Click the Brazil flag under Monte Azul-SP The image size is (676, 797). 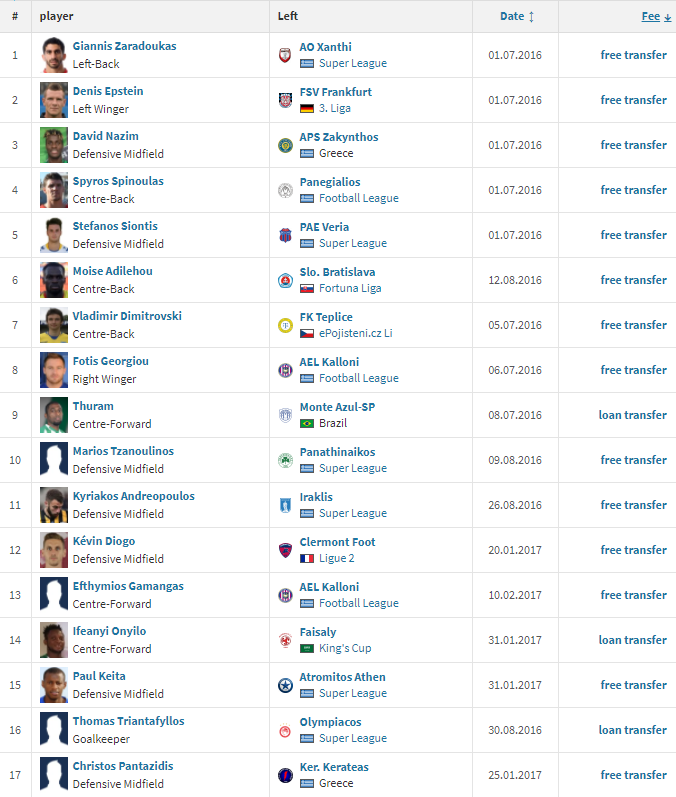tap(306, 423)
